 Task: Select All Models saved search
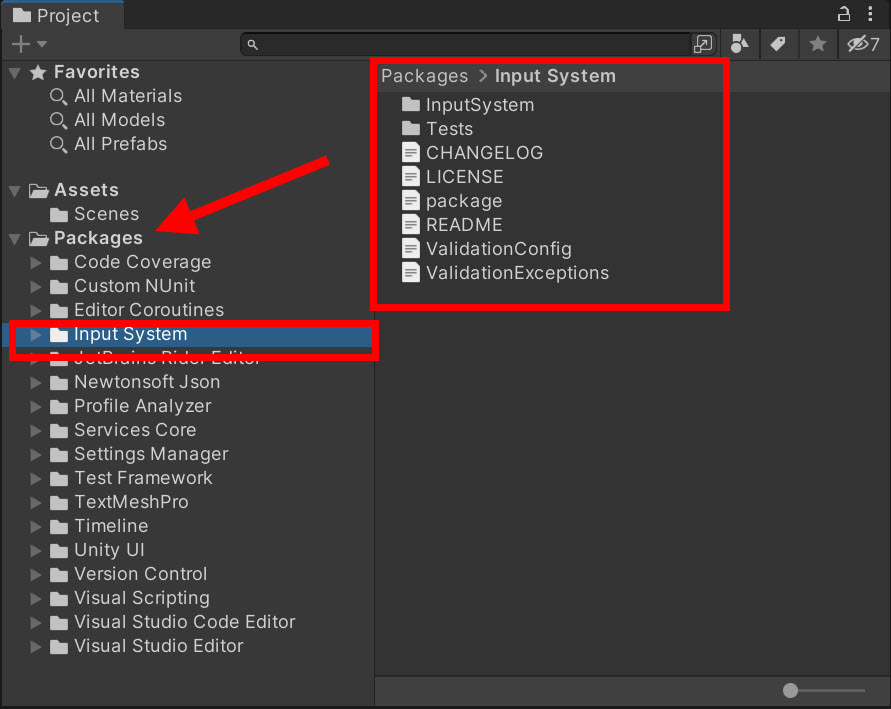click(x=119, y=120)
